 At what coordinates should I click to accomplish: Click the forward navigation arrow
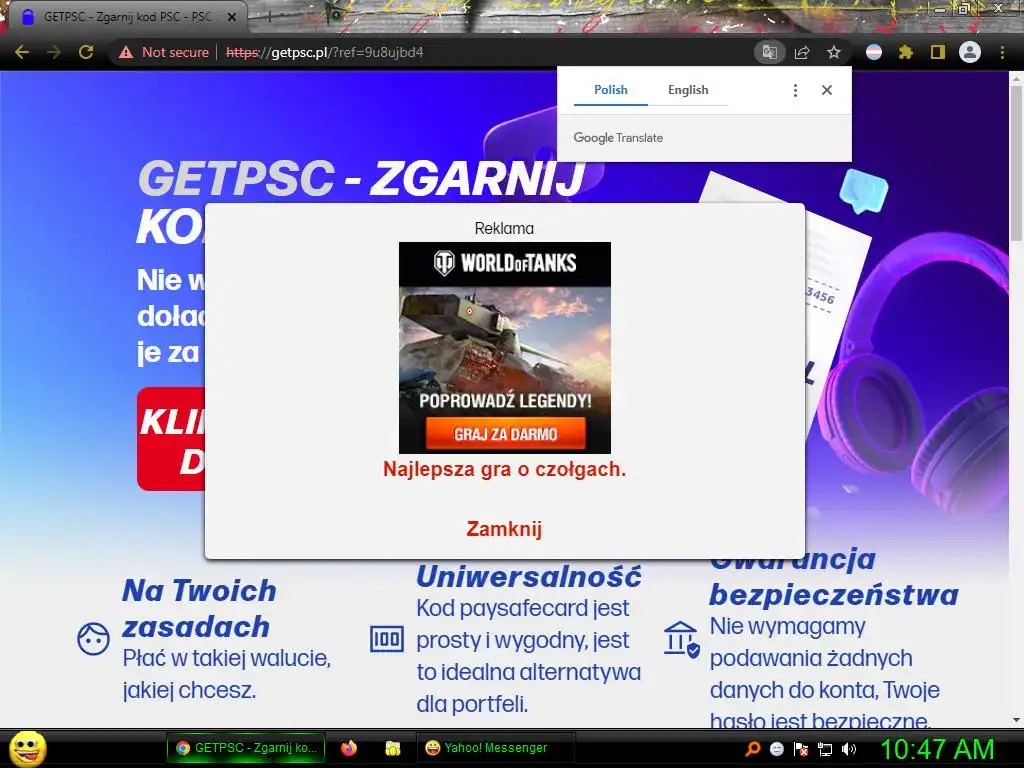tap(54, 52)
